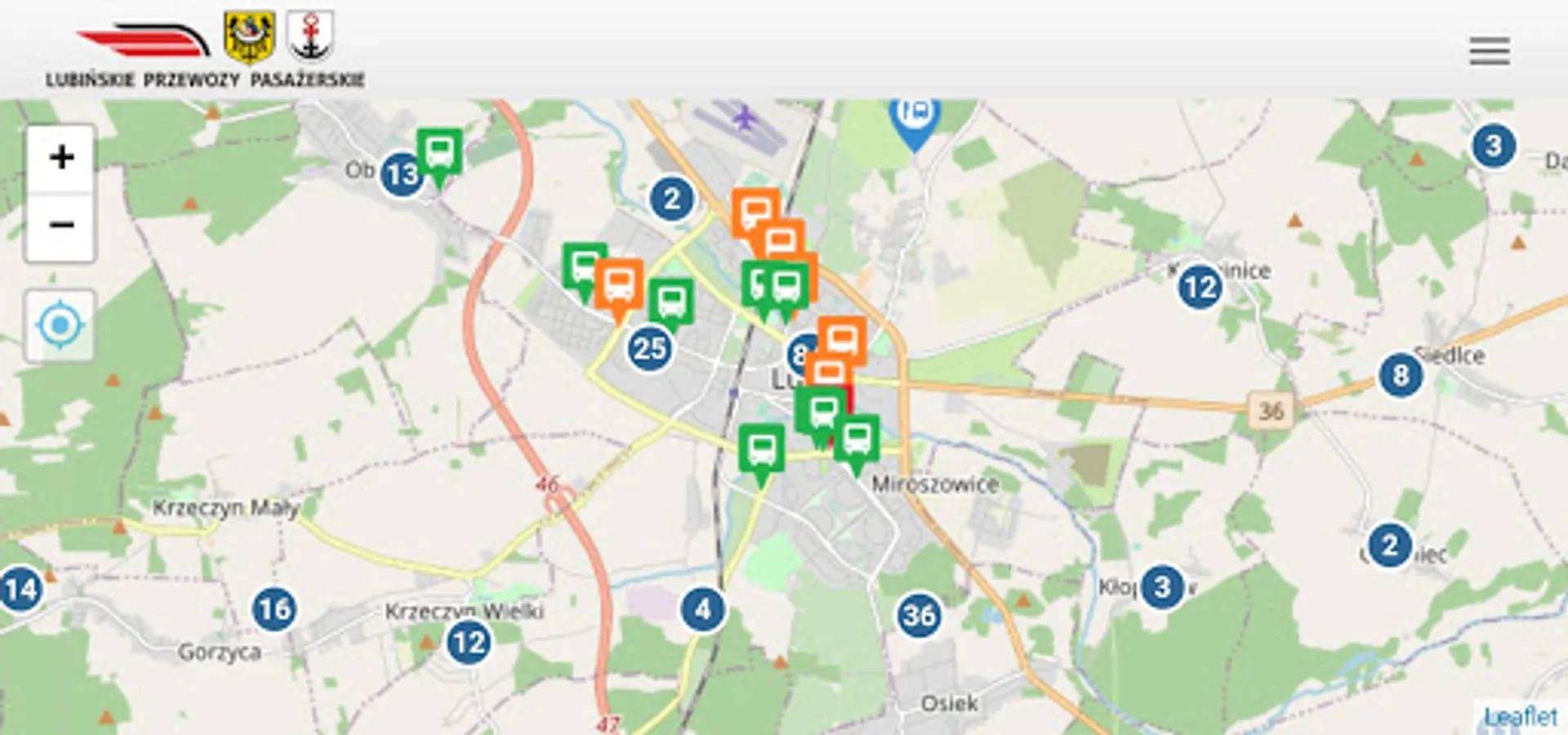1568x735 pixels.
Task: Open the hamburger menu
Action: pos(1489,51)
